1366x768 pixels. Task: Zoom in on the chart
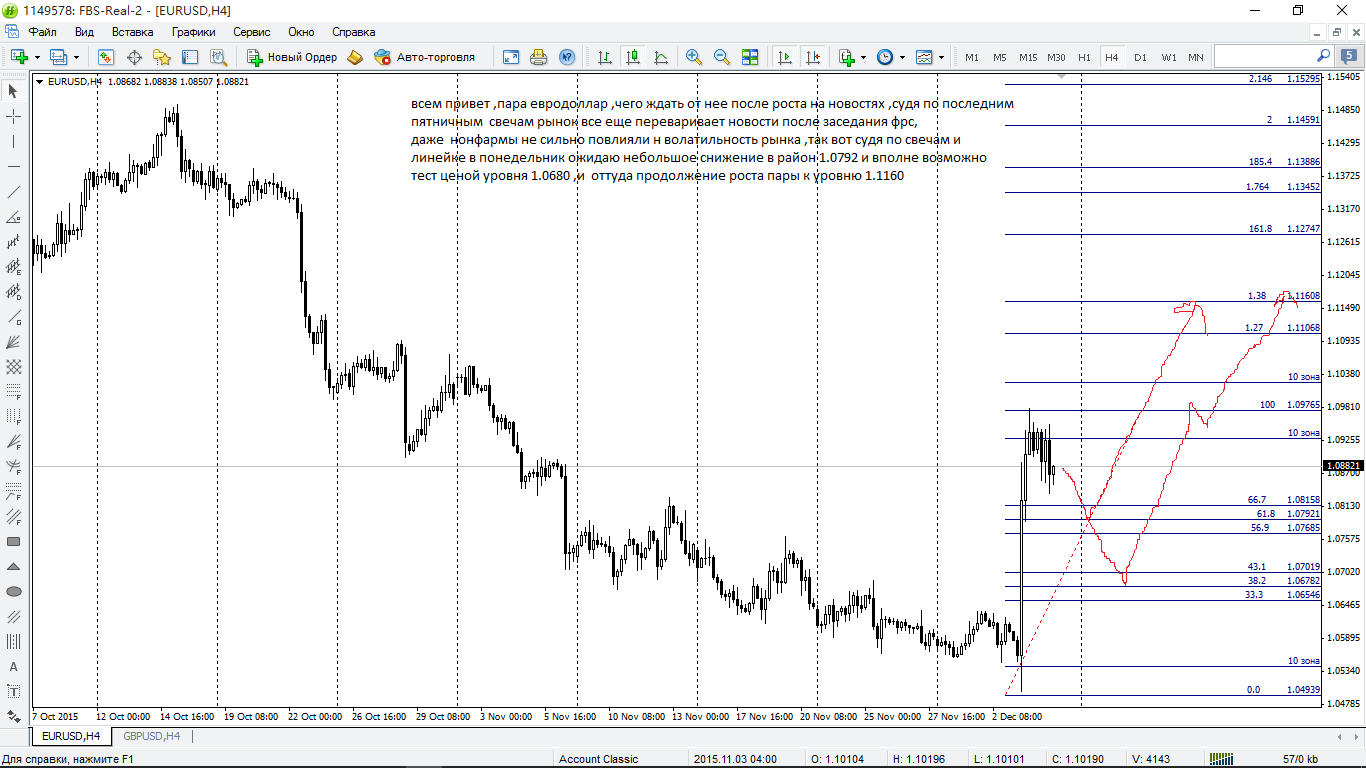click(694, 57)
